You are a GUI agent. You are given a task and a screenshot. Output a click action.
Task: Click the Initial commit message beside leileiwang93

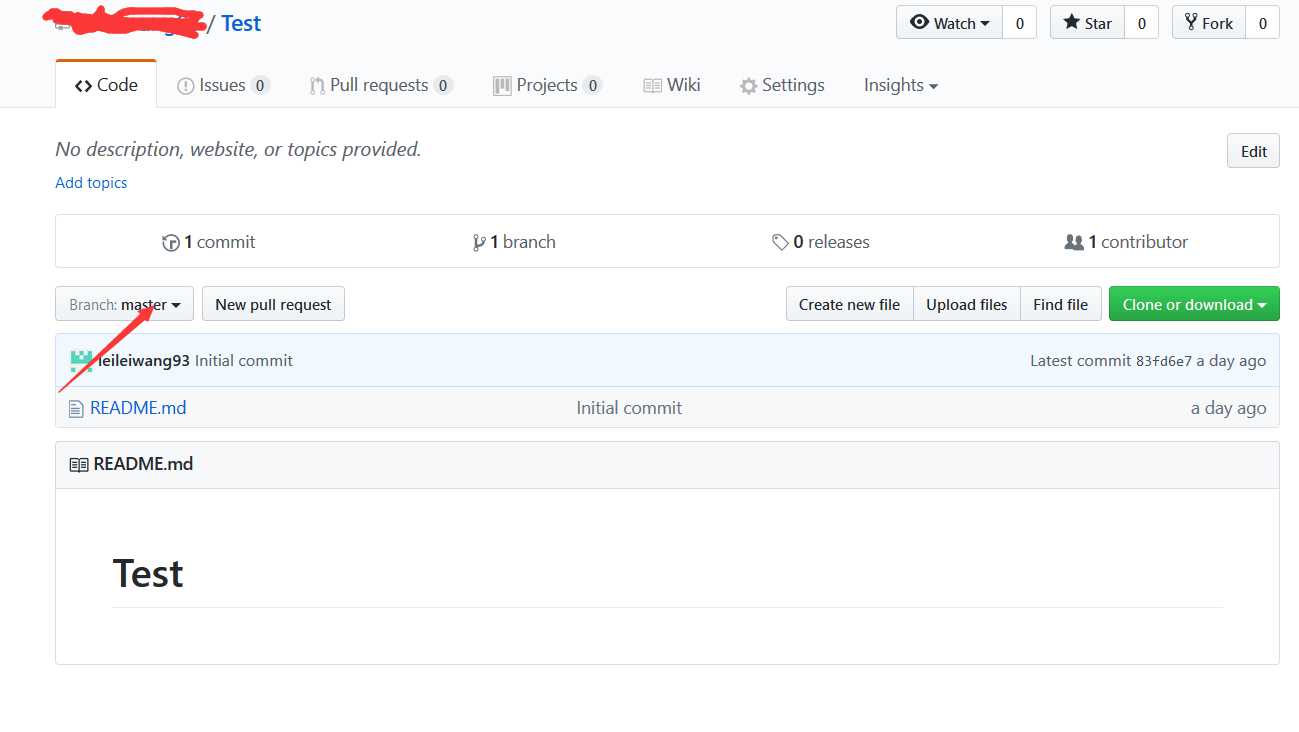pyautogui.click(x=244, y=360)
